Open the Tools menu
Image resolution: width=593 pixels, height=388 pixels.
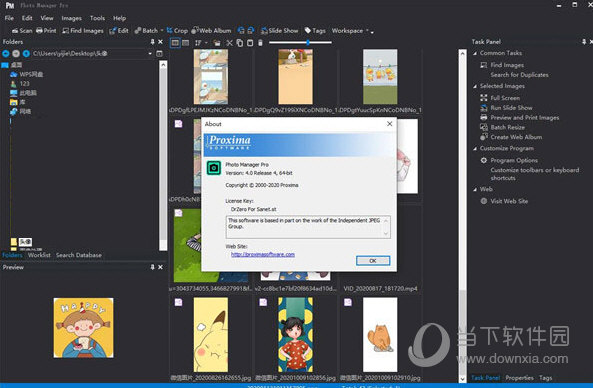[97, 18]
